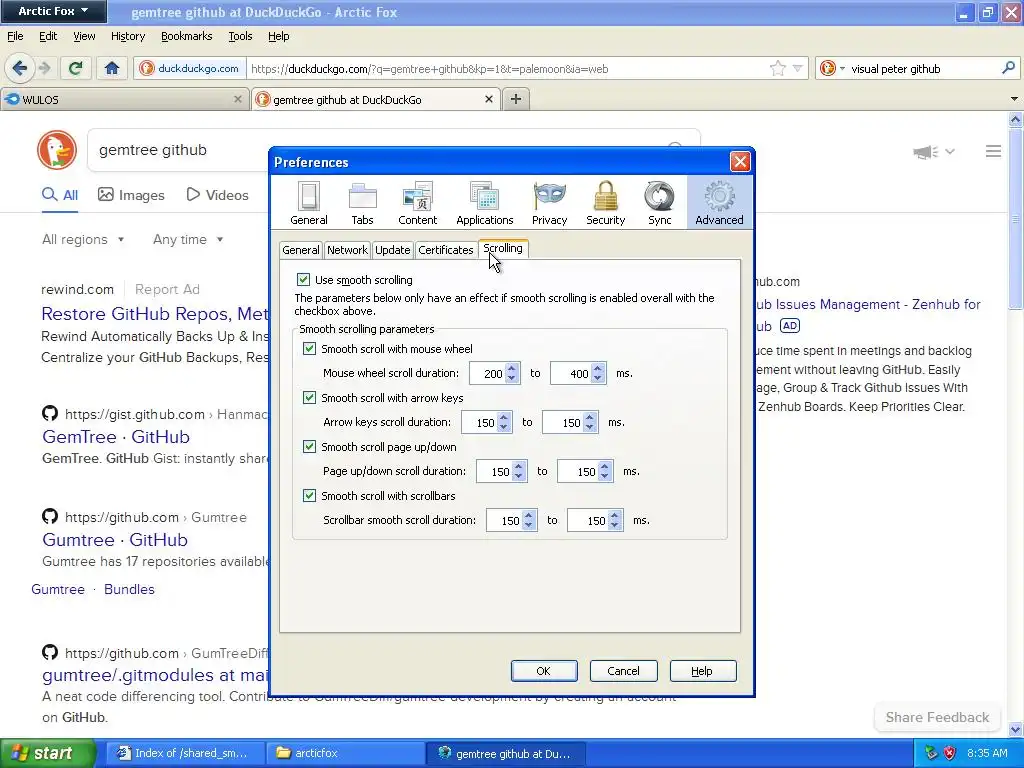This screenshot has width=1024, height=768.
Task: Open the Arctic Fox application menu dropdown
Action: [53, 11]
